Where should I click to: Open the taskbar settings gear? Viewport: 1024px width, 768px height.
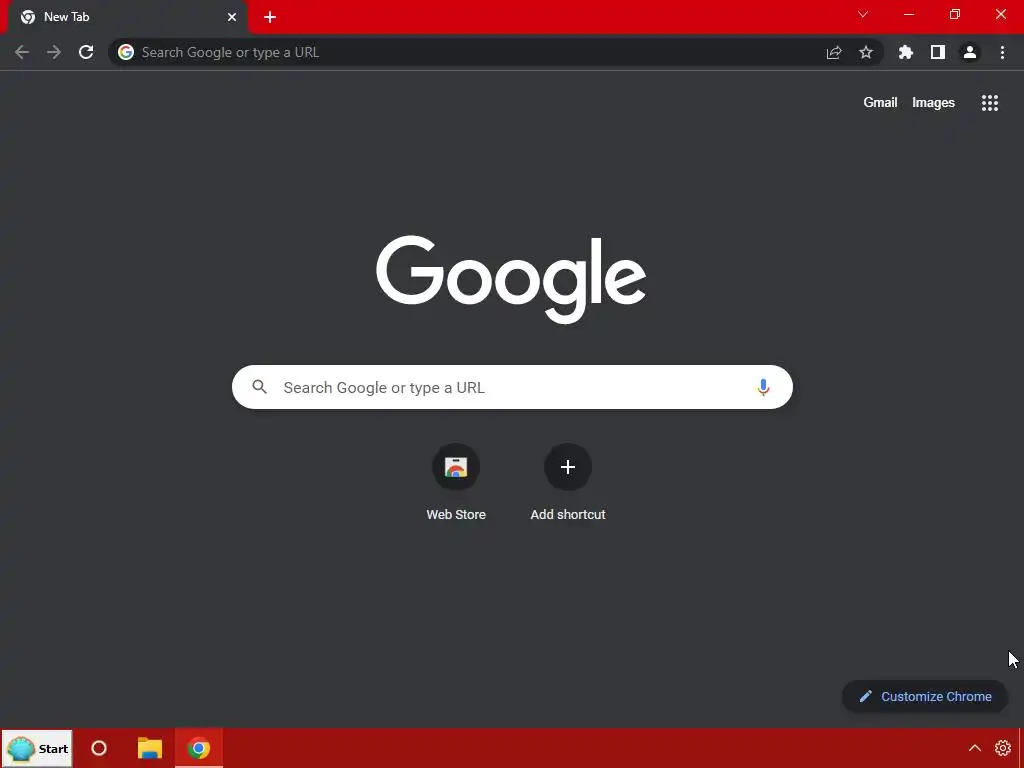point(1002,748)
